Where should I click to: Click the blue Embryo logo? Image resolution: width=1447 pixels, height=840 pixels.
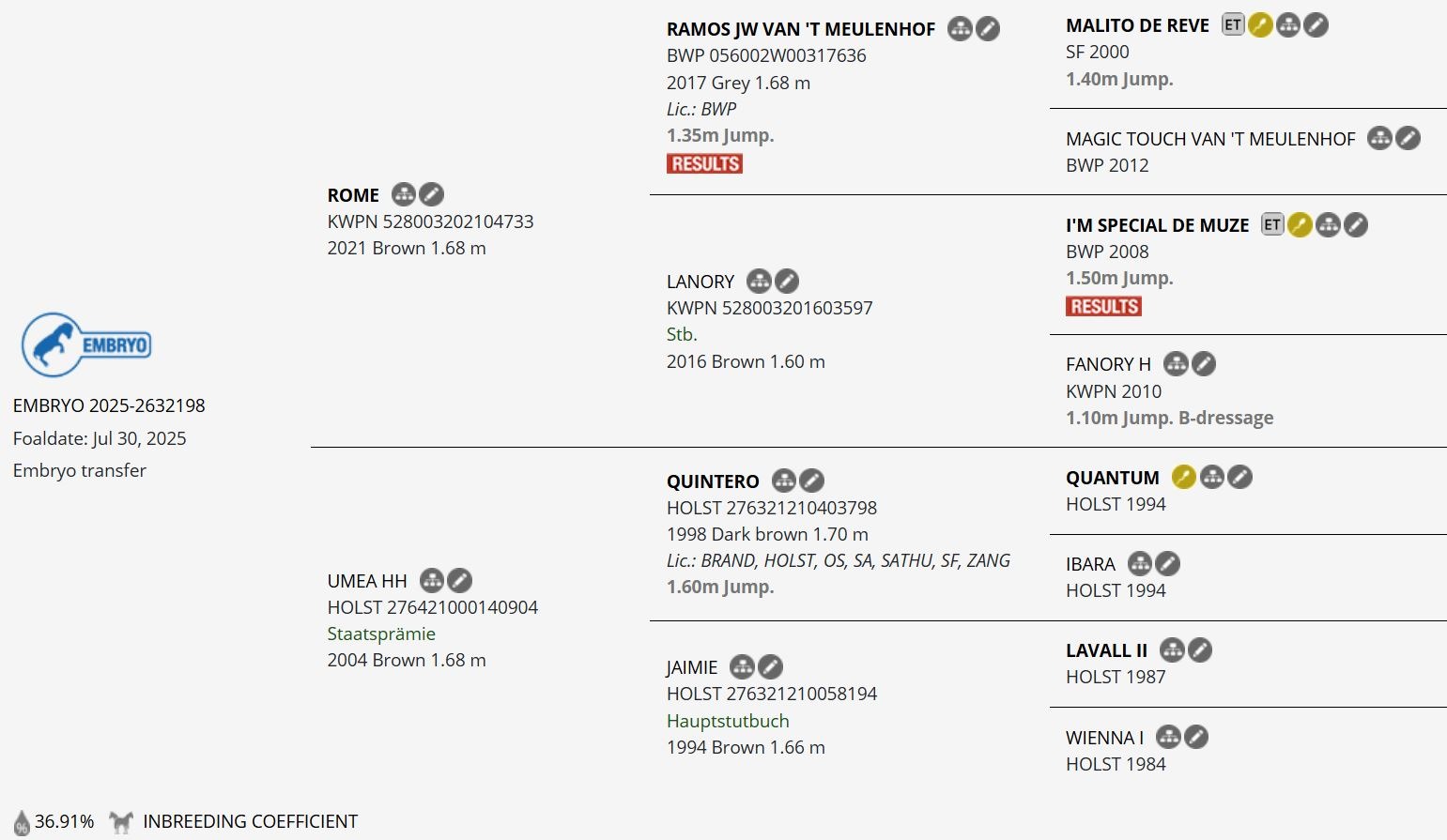[x=86, y=344]
